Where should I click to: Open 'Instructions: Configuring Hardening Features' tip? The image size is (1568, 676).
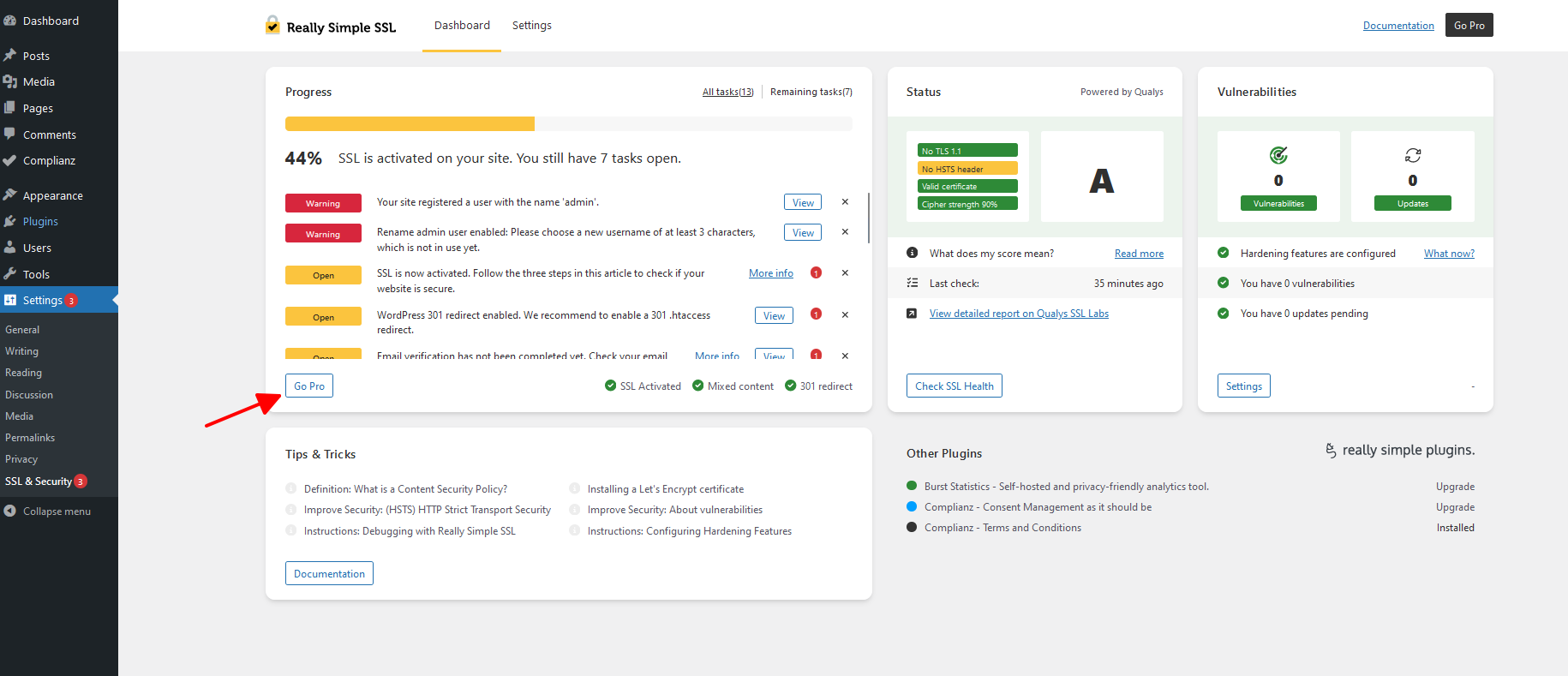tap(690, 531)
